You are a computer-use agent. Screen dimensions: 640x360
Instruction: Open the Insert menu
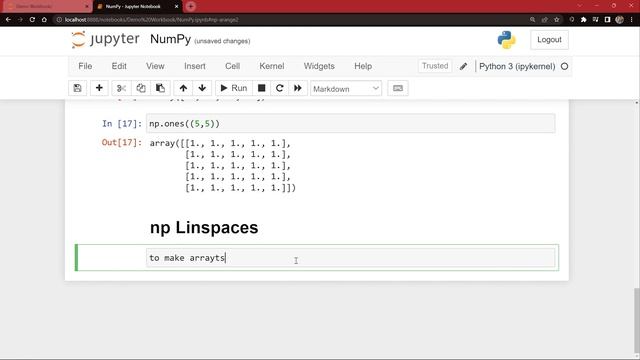[x=195, y=66]
